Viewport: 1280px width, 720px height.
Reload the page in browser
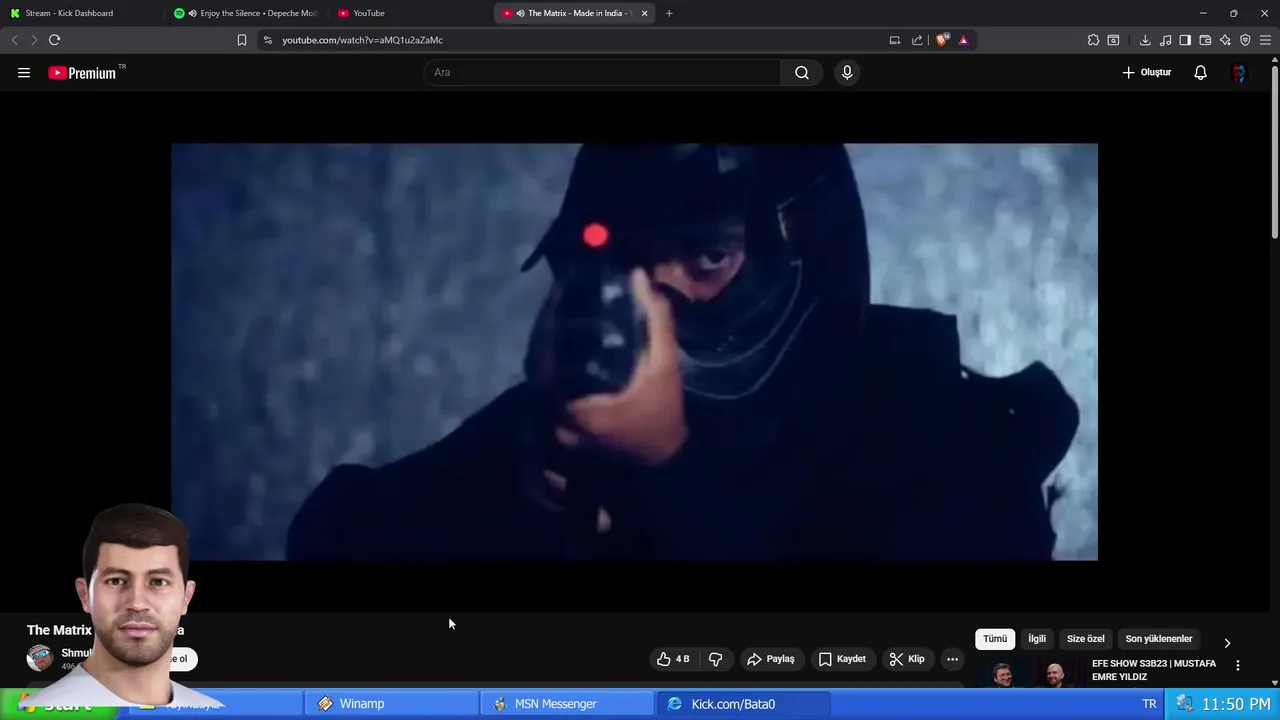[54, 40]
